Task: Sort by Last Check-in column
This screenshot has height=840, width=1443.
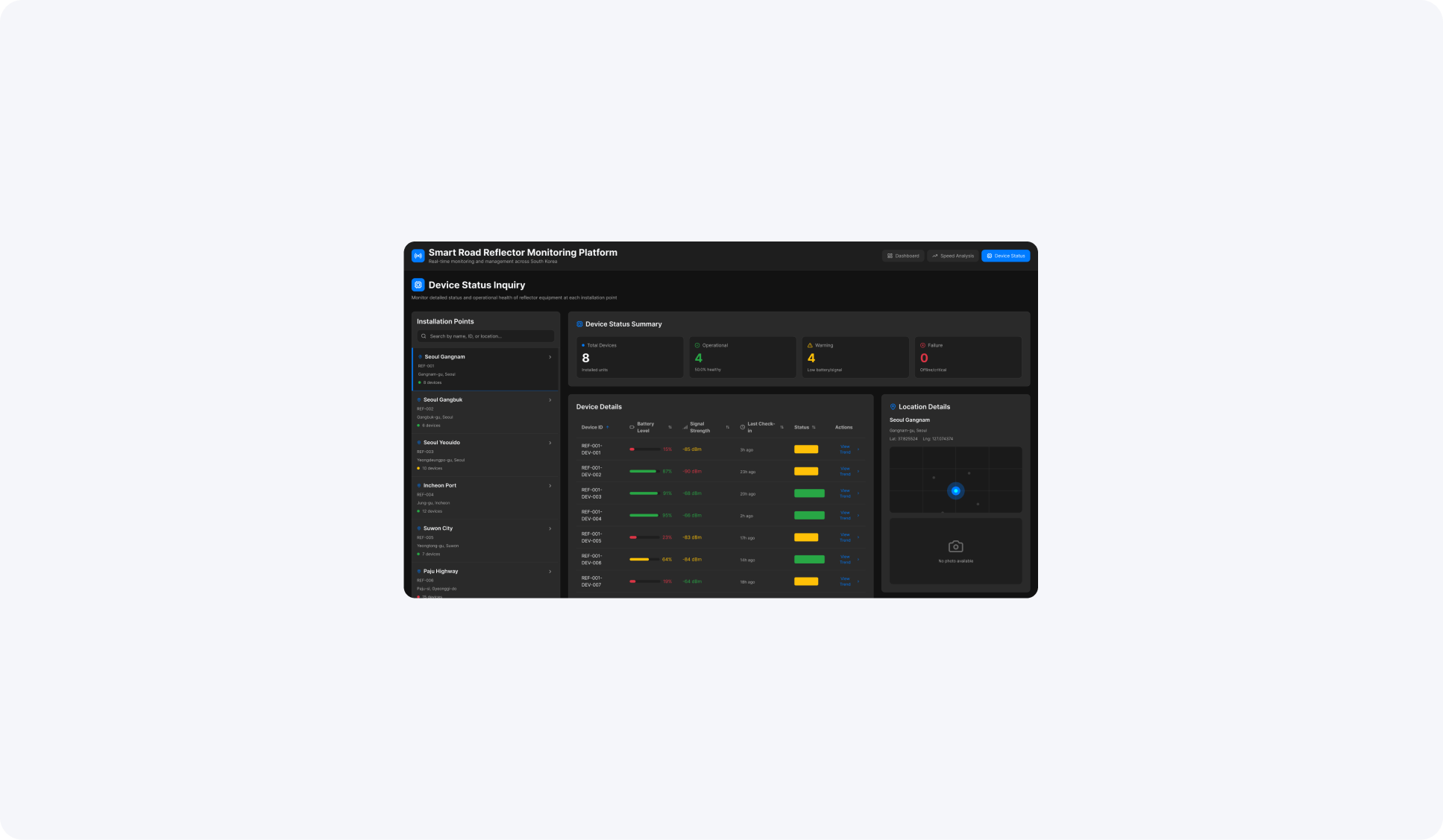Action: pos(761,427)
